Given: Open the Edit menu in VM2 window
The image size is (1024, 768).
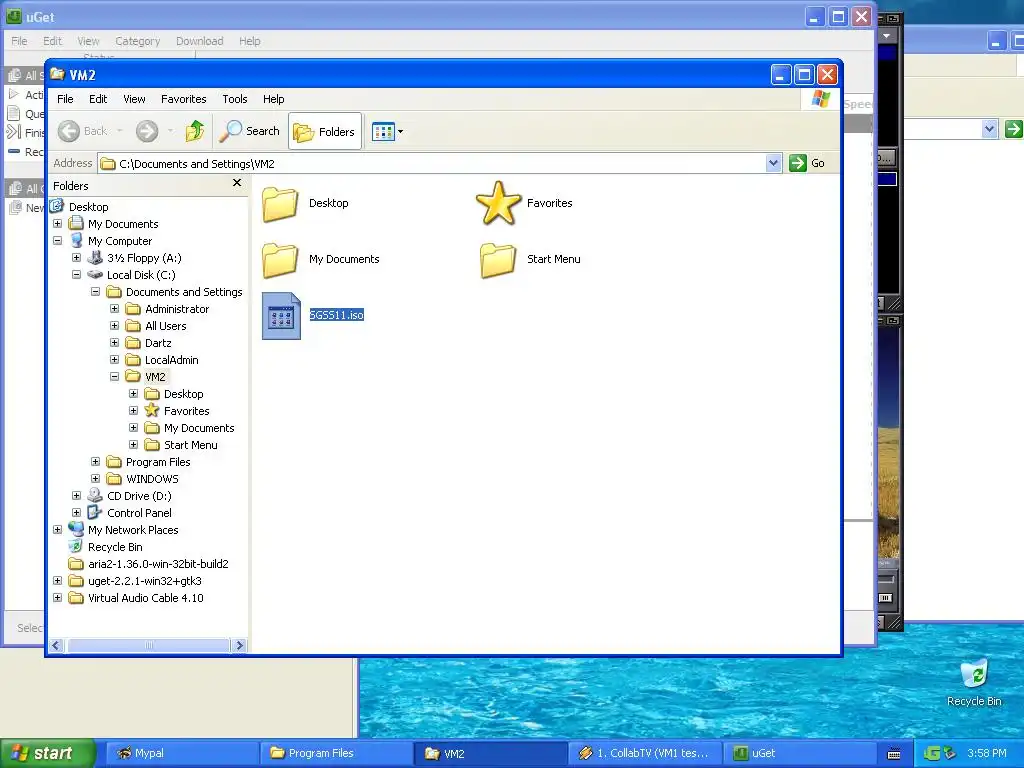Looking at the screenshot, I should click(x=98, y=99).
